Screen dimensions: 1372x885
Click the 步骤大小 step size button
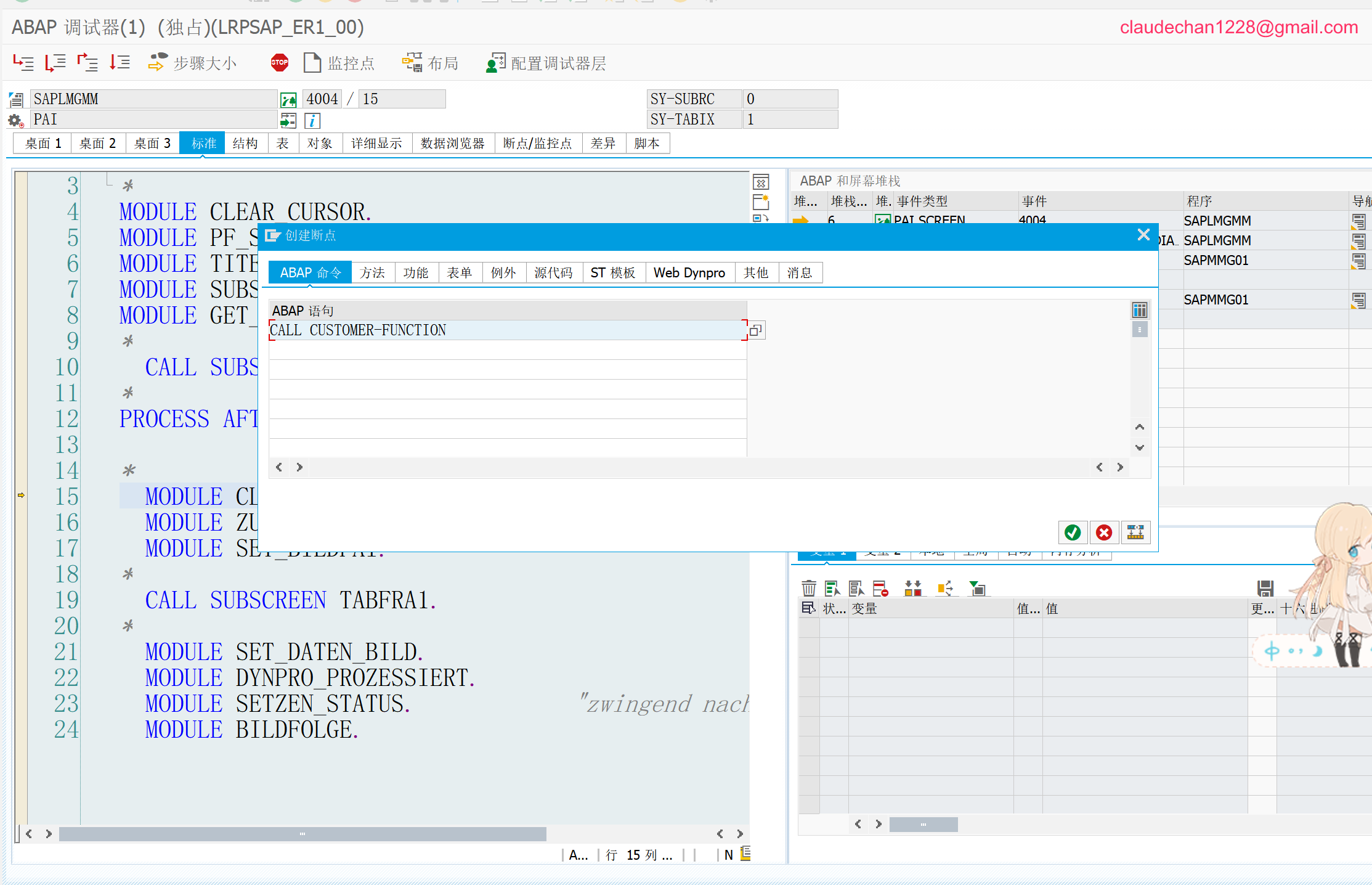(192, 63)
